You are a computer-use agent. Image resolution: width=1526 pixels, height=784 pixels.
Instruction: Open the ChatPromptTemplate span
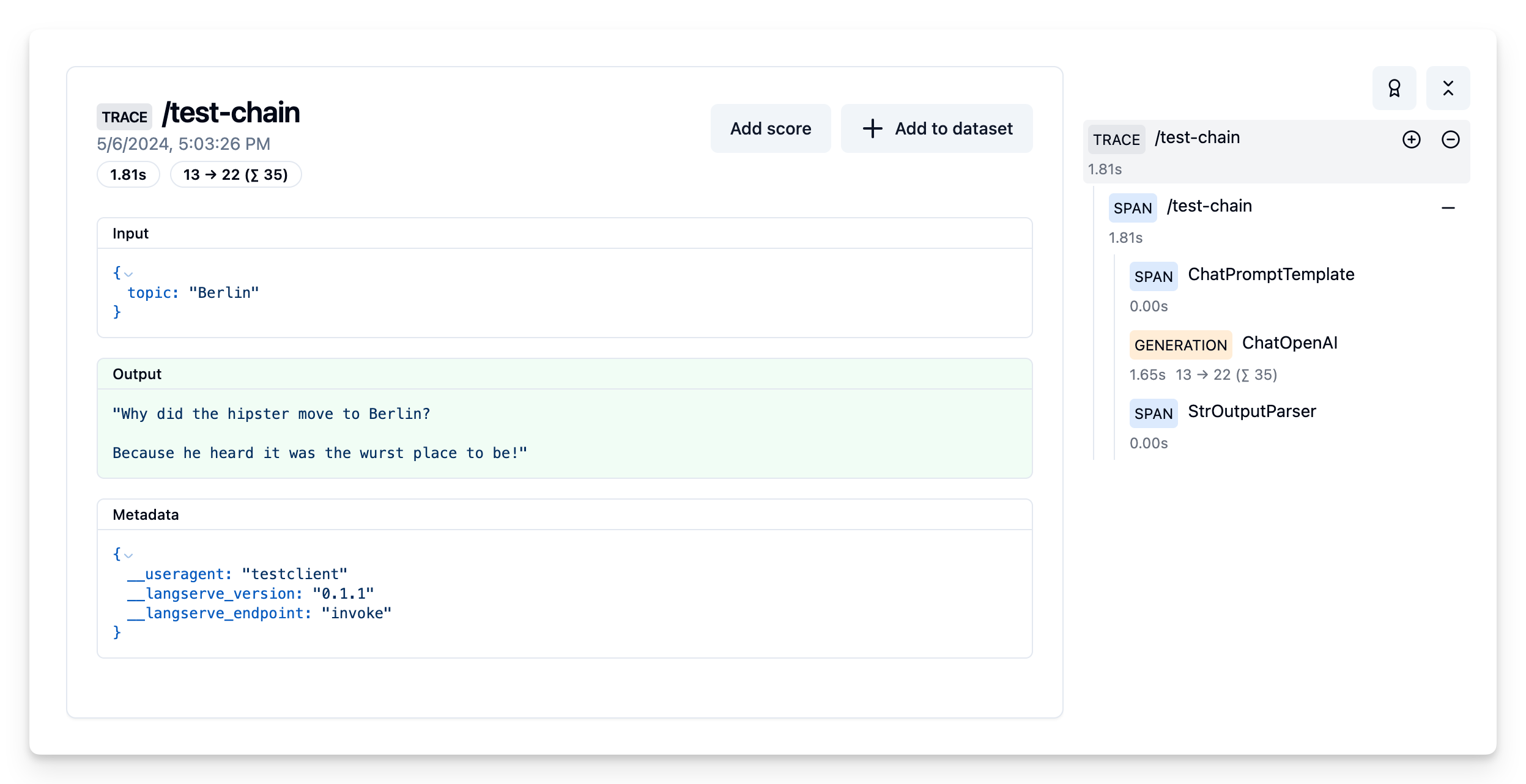coord(1270,275)
